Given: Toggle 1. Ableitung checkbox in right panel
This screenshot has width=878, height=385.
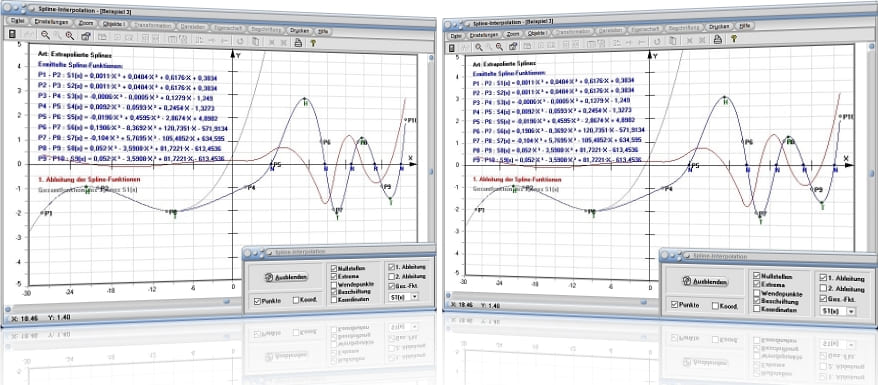Looking at the screenshot, I should click(823, 278).
